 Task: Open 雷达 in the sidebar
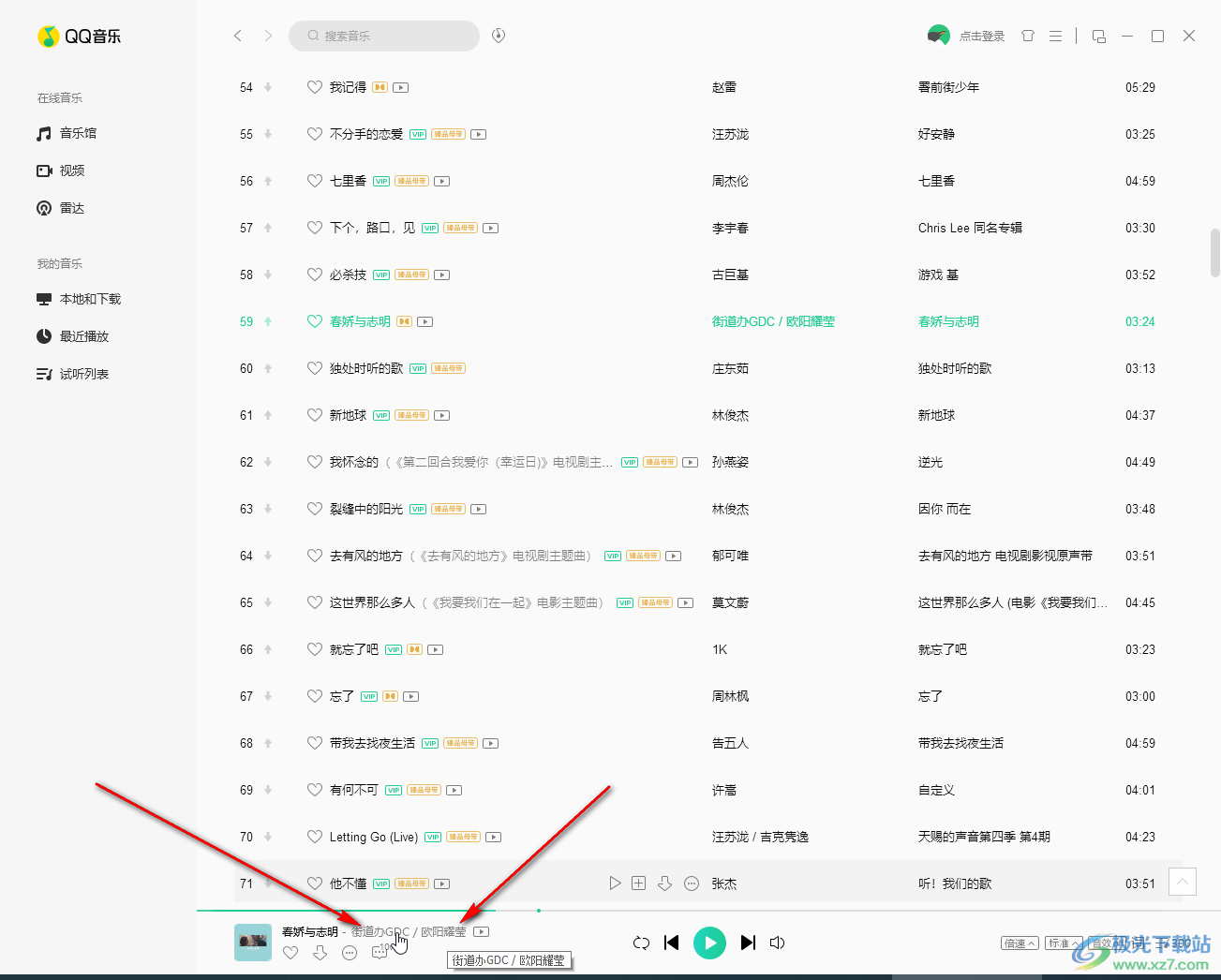(x=61, y=208)
